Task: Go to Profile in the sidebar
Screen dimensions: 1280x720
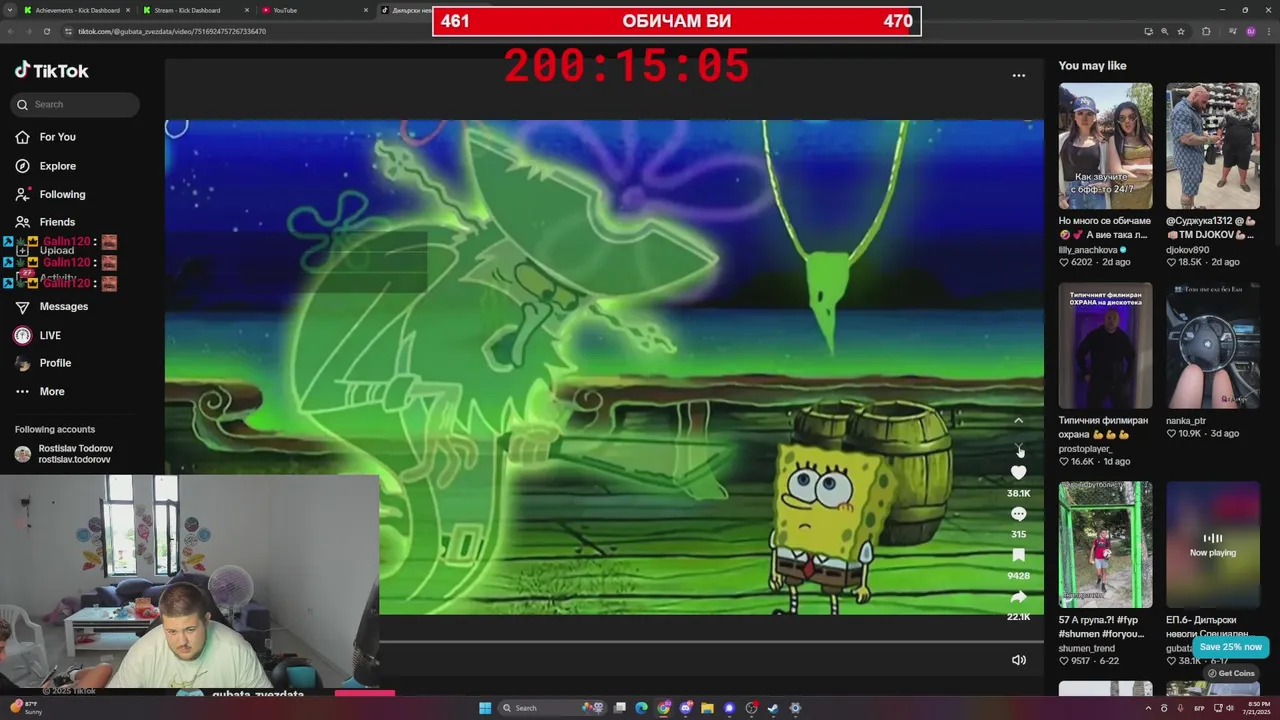Action: [x=55, y=363]
